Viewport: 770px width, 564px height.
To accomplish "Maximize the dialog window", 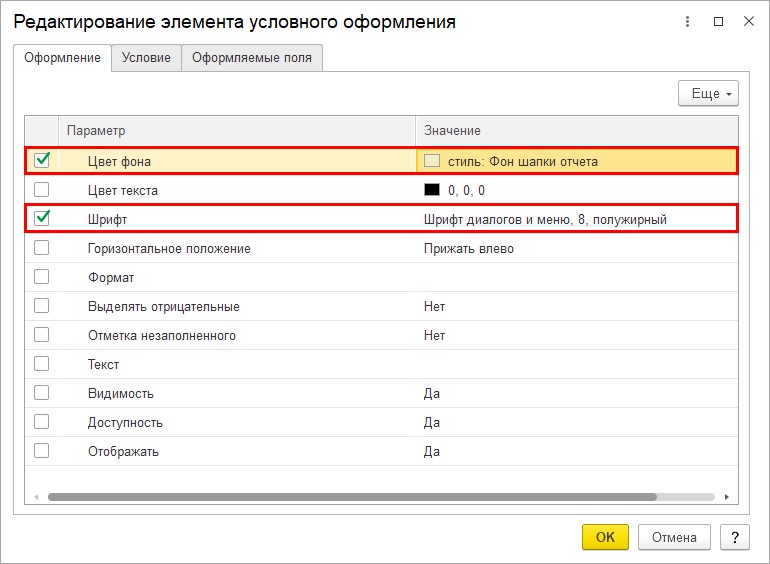I will coord(718,21).
